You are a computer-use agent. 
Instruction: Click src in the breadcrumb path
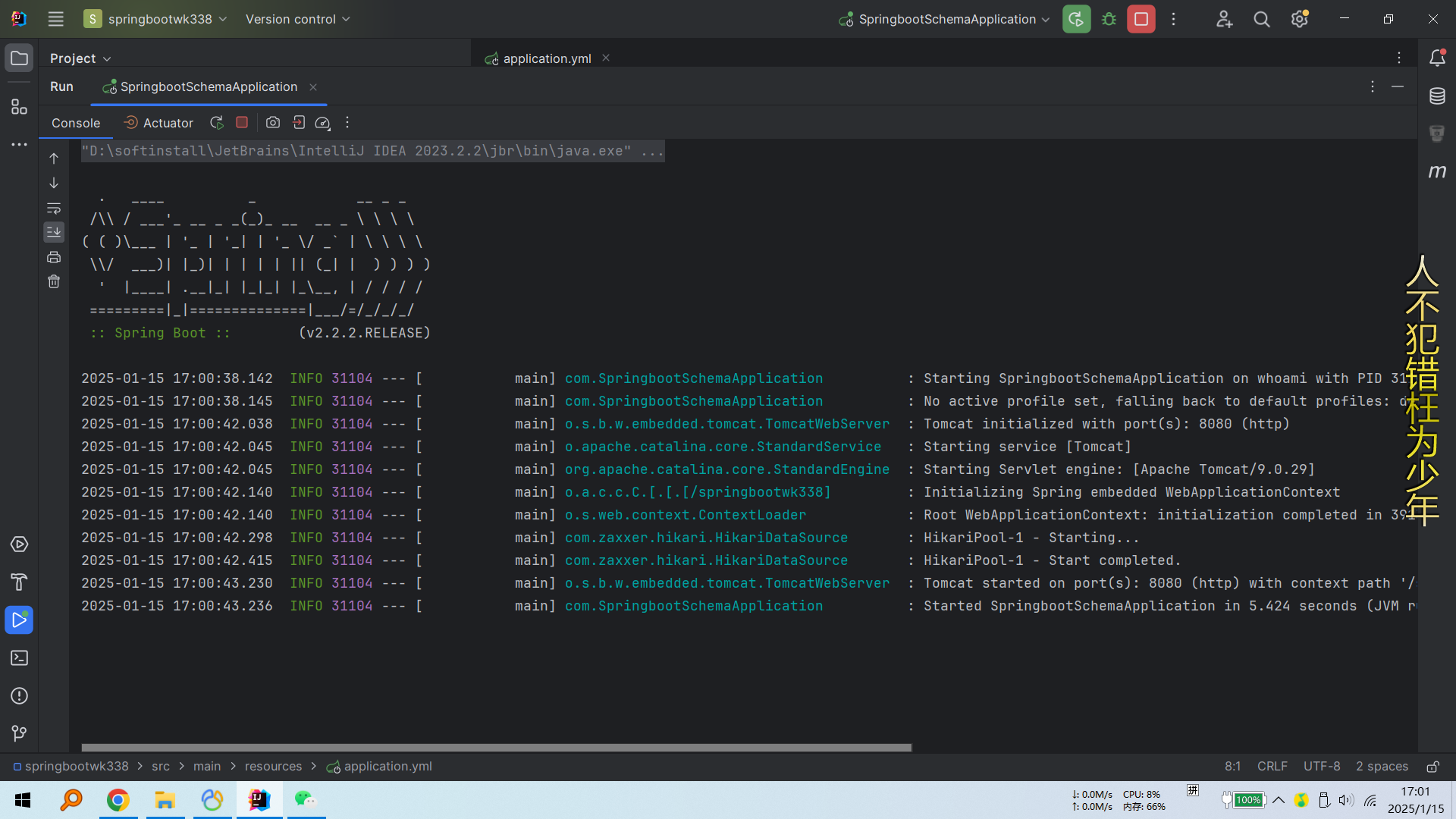coord(161,767)
